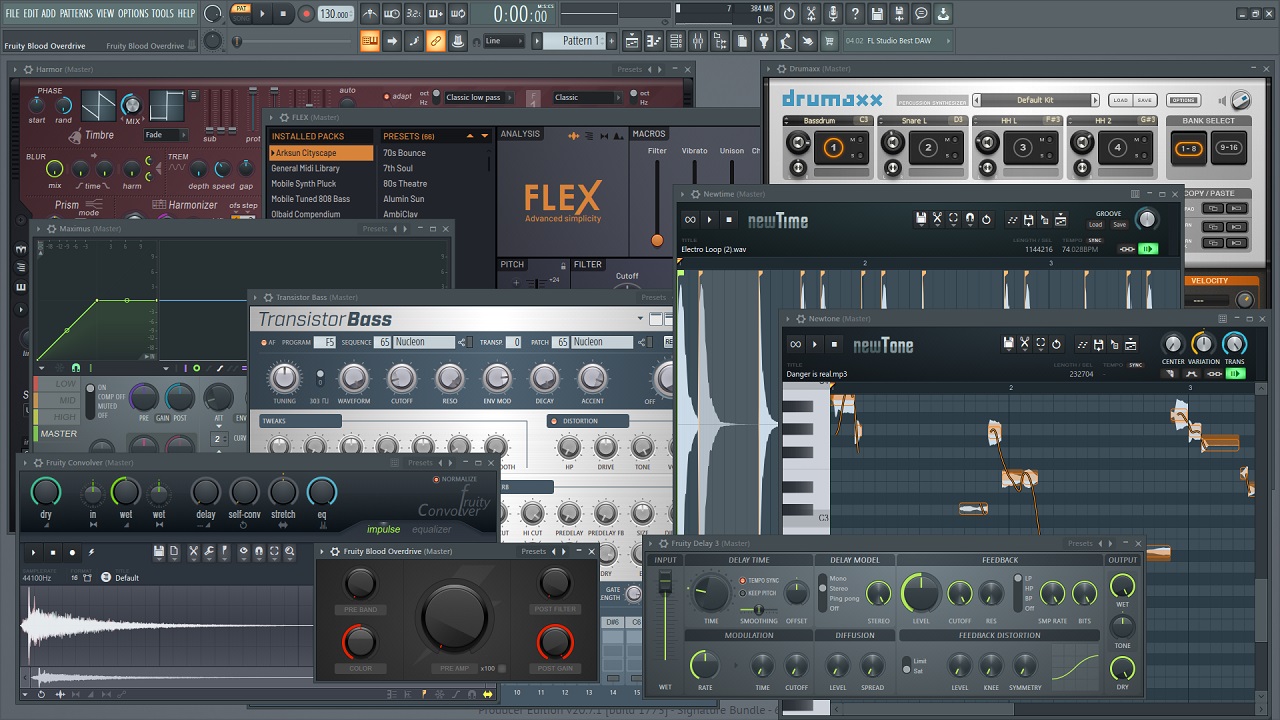Open the OPTIONS menu in the menu bar
This screenshot has width=1280, height=720.
click(x=133, y=13)
